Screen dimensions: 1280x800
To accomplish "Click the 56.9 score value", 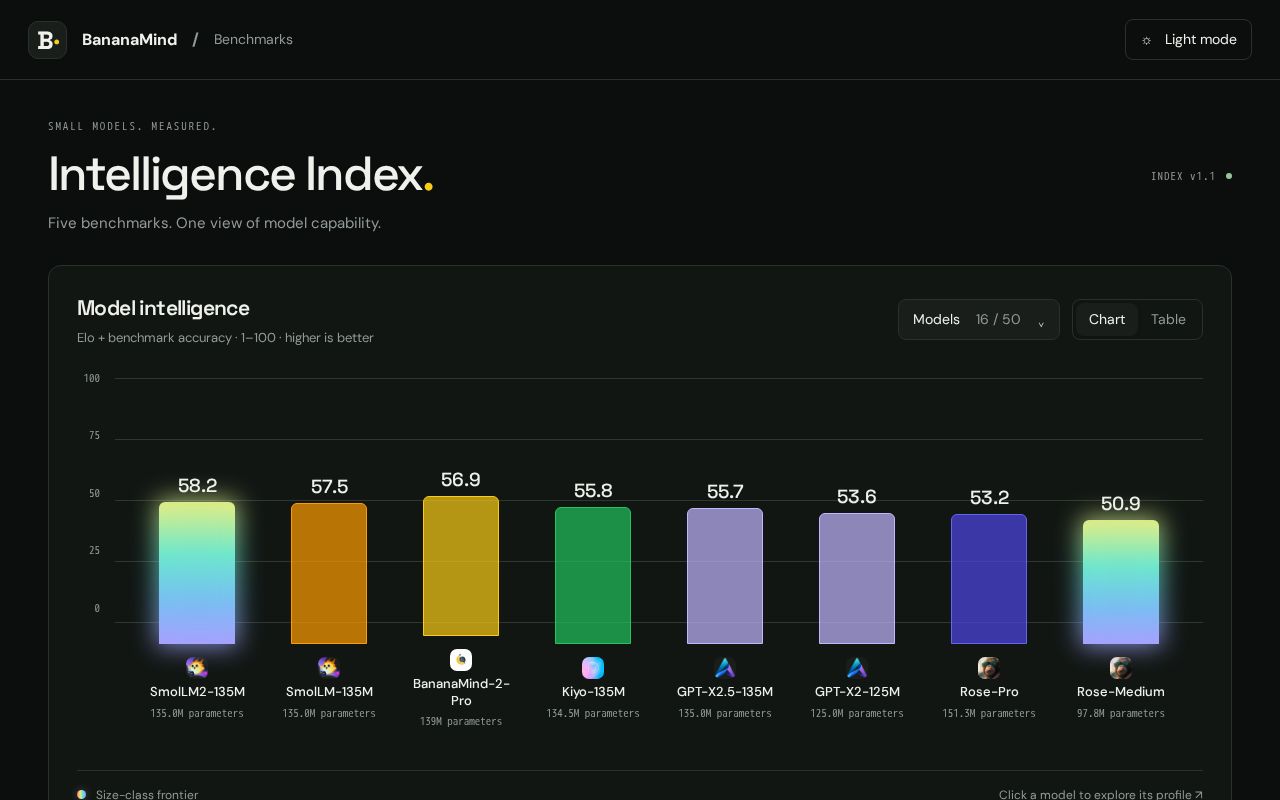I will (x=461, y=480).
